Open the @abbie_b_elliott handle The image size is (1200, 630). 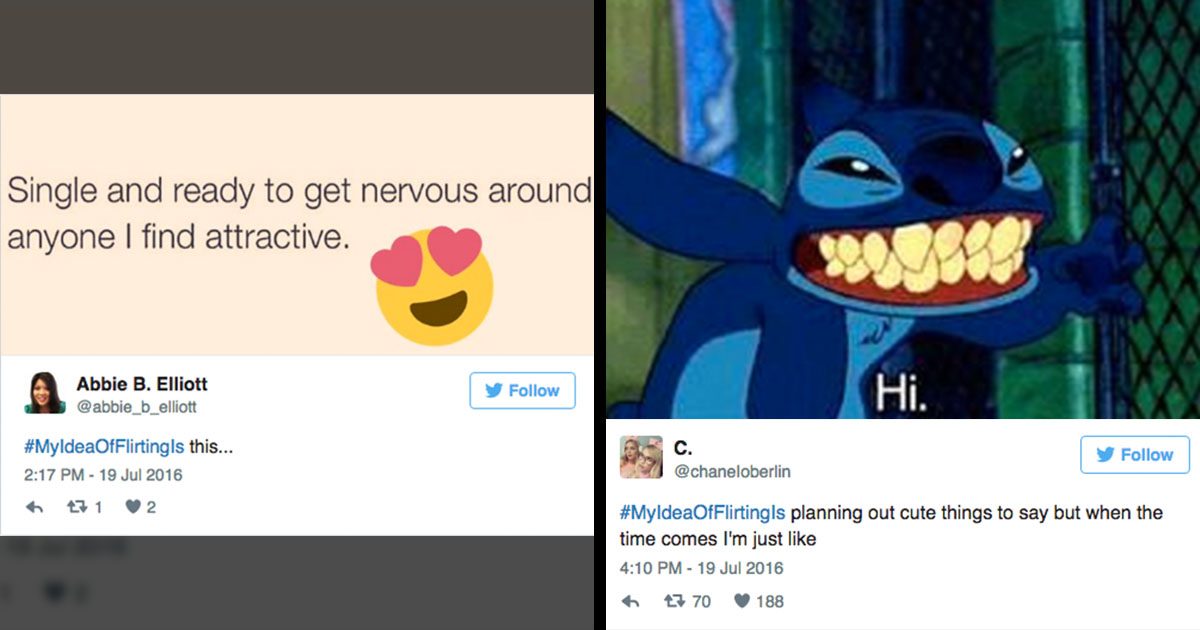coord(137,406)
